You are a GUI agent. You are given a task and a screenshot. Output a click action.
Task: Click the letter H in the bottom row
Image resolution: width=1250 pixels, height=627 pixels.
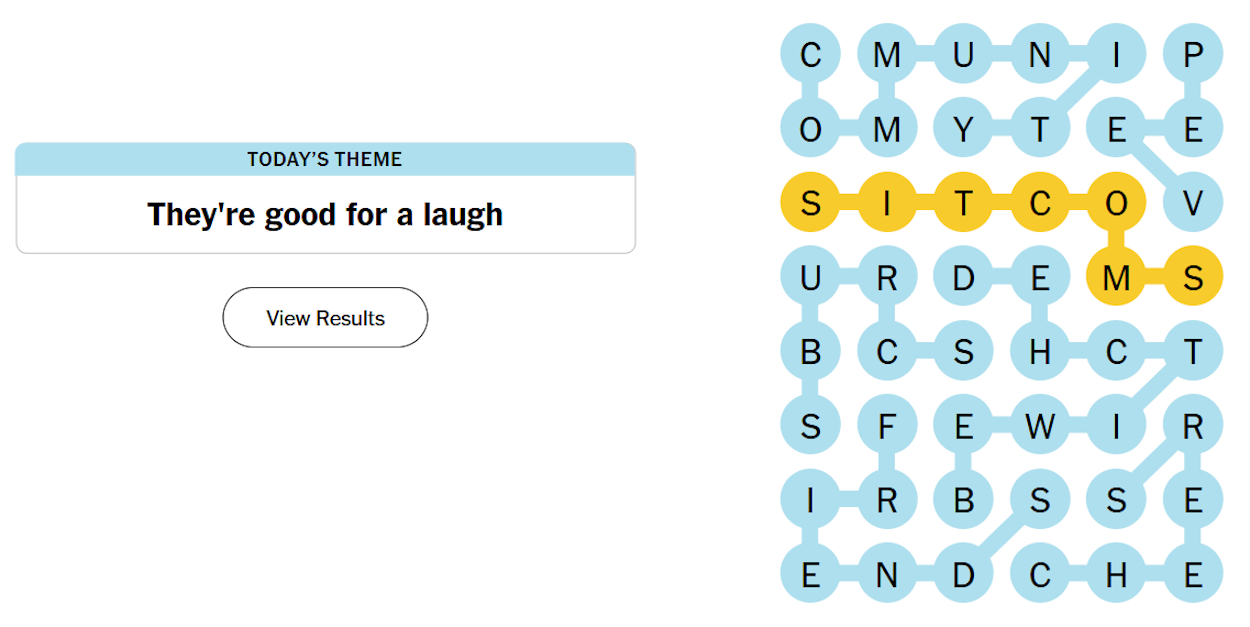coord(1117,575)
